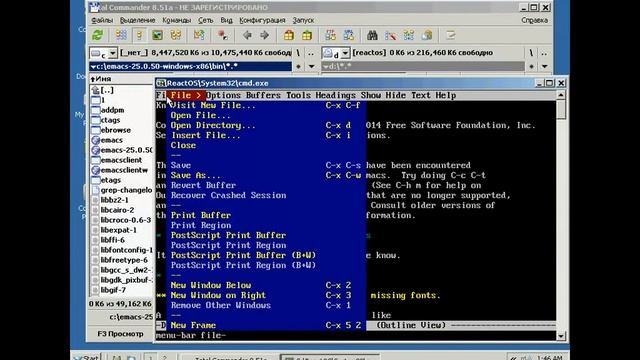Click the directory tree view icon
Screen dimensions: 640x360
pyautogui.click(x=176, y=36)
